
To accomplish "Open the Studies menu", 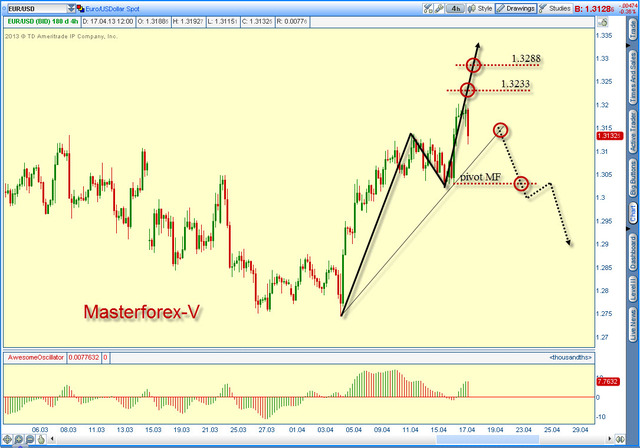I will pyautogui.click(x=555, y=8).
